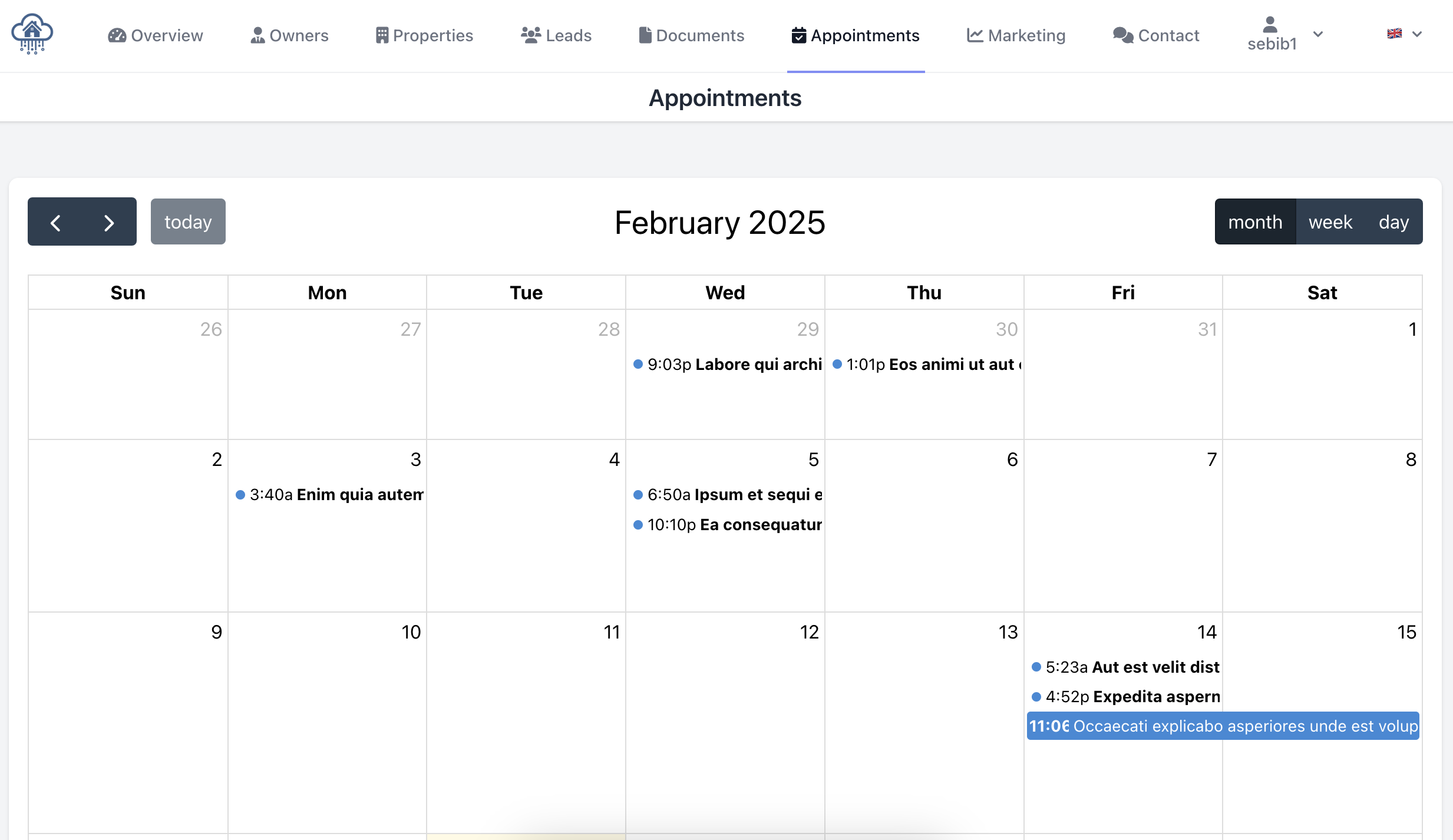Go to next month with right arrow
The width and height of the screenshot is (1453, 840).
(109, 222)
